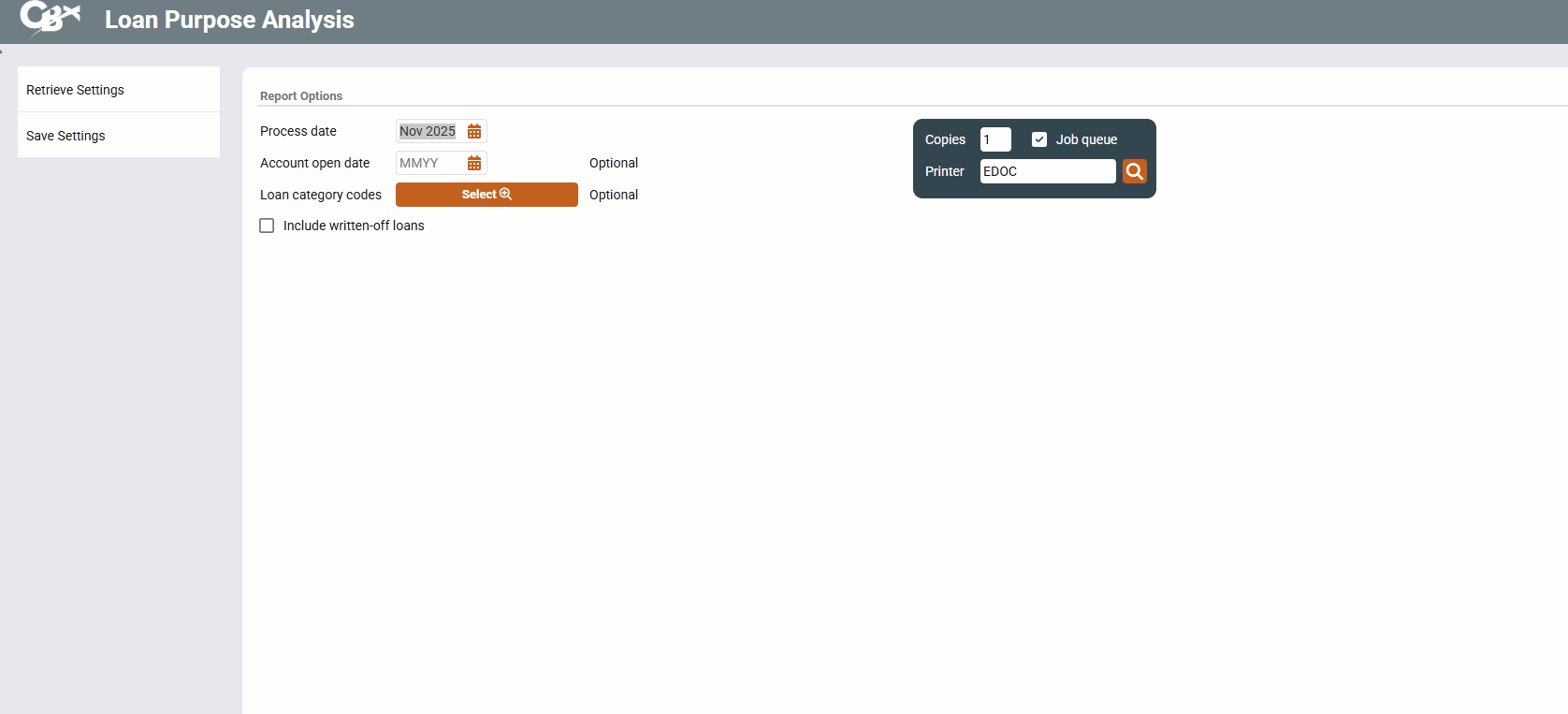Image resolution: width=1568 pixels, height=714 pixels.
Task: Click the Include written-off loans label
Action: [x=354, y=226]
